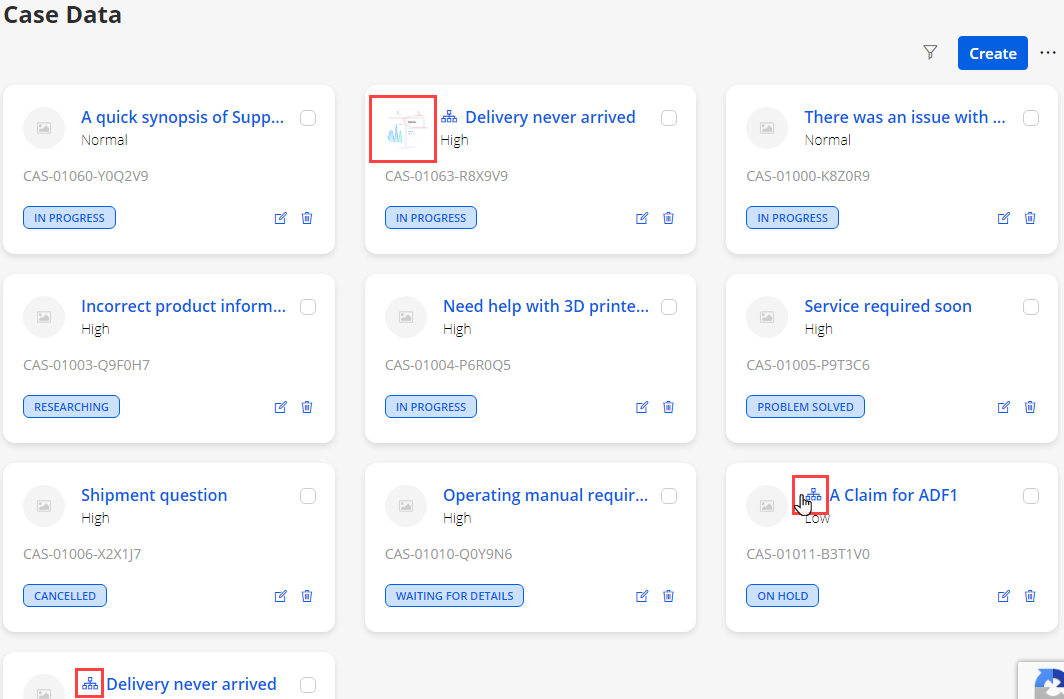Select the A quick synopsis case checkbox

coord(308,118)
